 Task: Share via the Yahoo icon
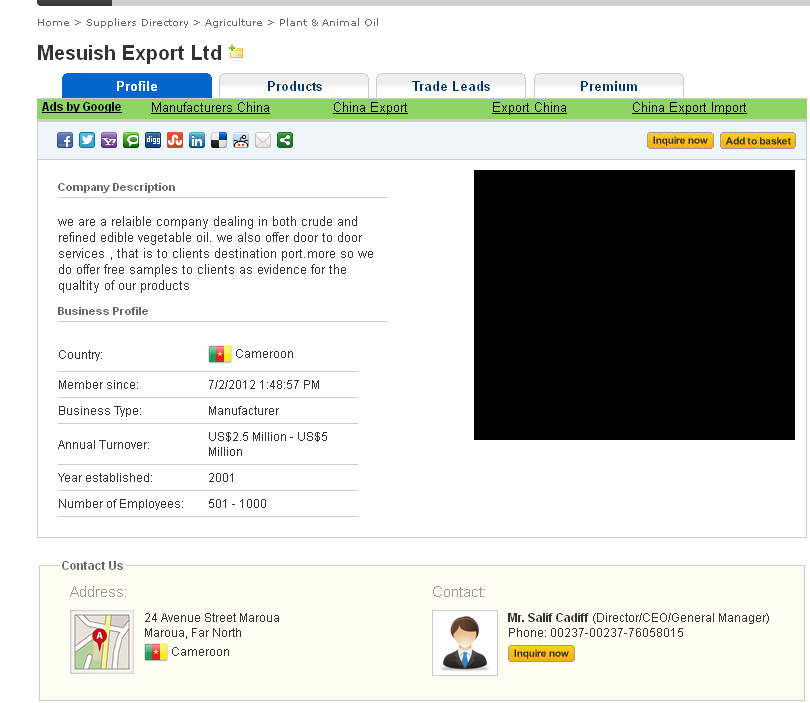coord(109,141)
